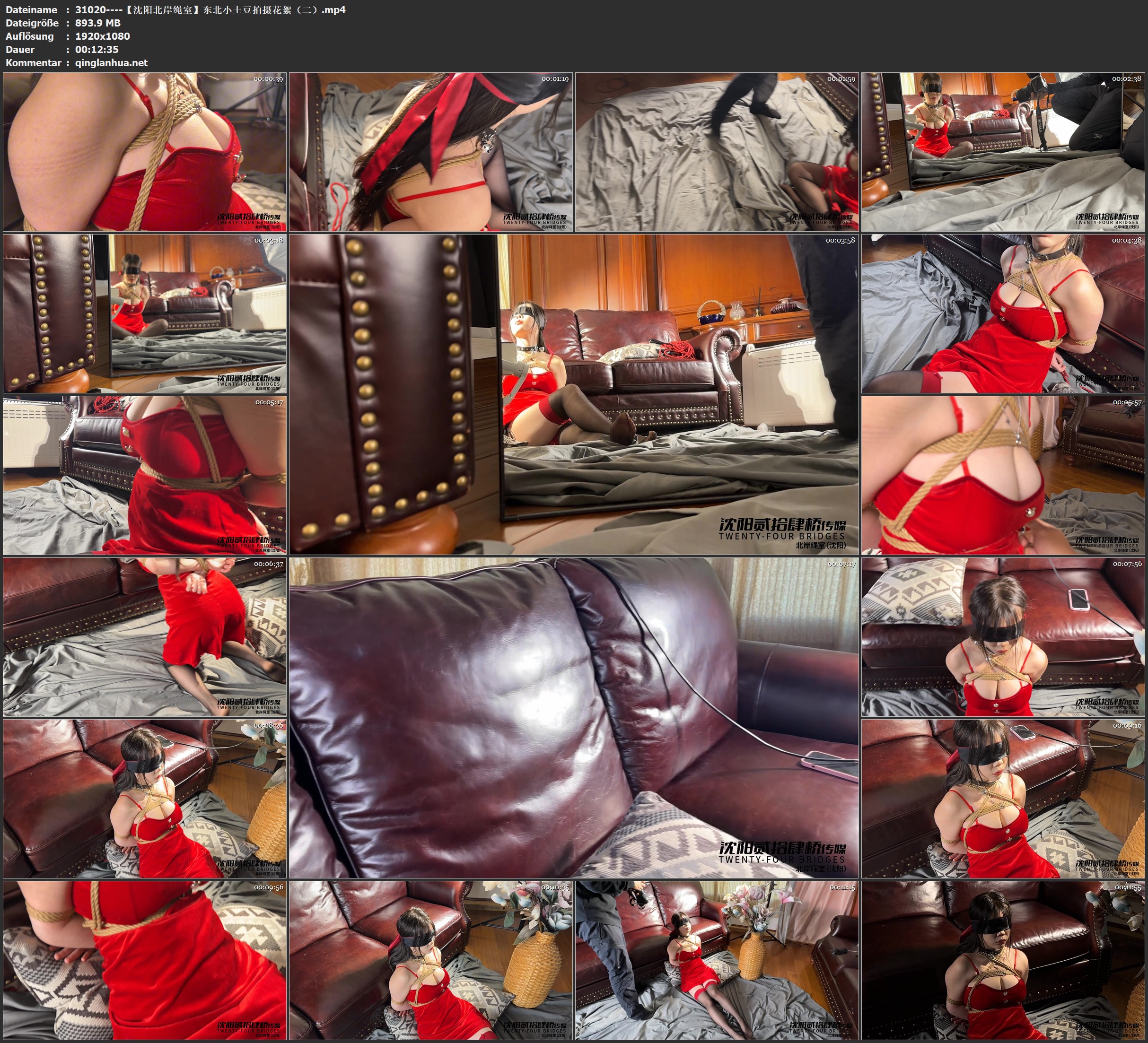Screen dimensions: 1148x1043
Task: Click the thumbnail timestamped 00:07:56
Action: (x=1003, y=637)
